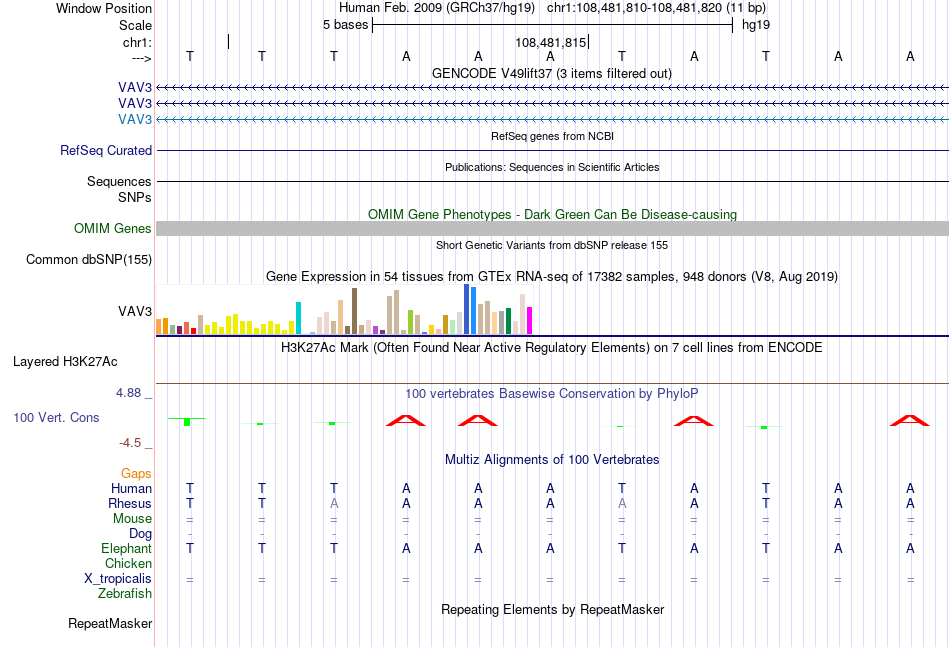Click the Multiz Alignments of 100 Vertebrates title
Viewport: 950px width, 647px height.
(x=552, y=460)
